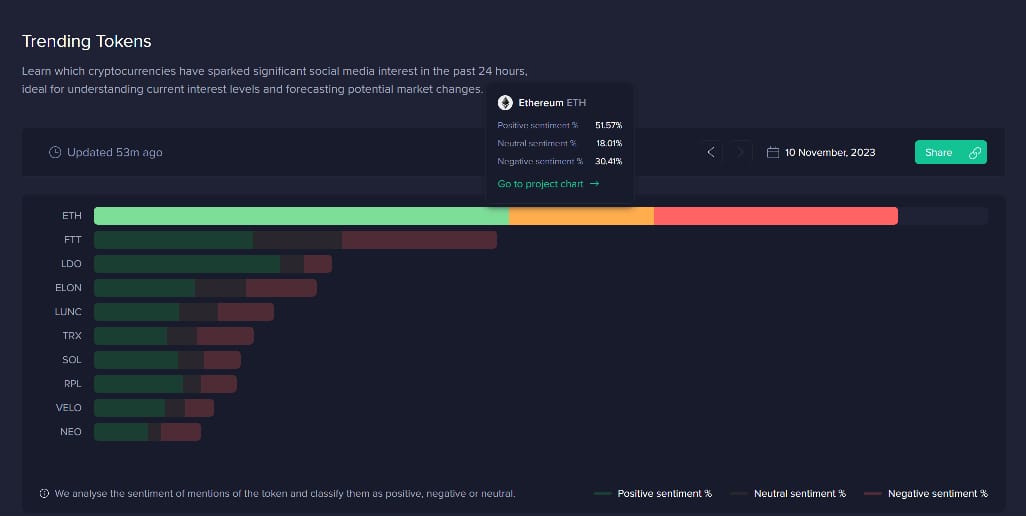Viewport: 1026px width, 516px height.
Task: Click the 10 November, 2023 date
Action: point(830,152)
